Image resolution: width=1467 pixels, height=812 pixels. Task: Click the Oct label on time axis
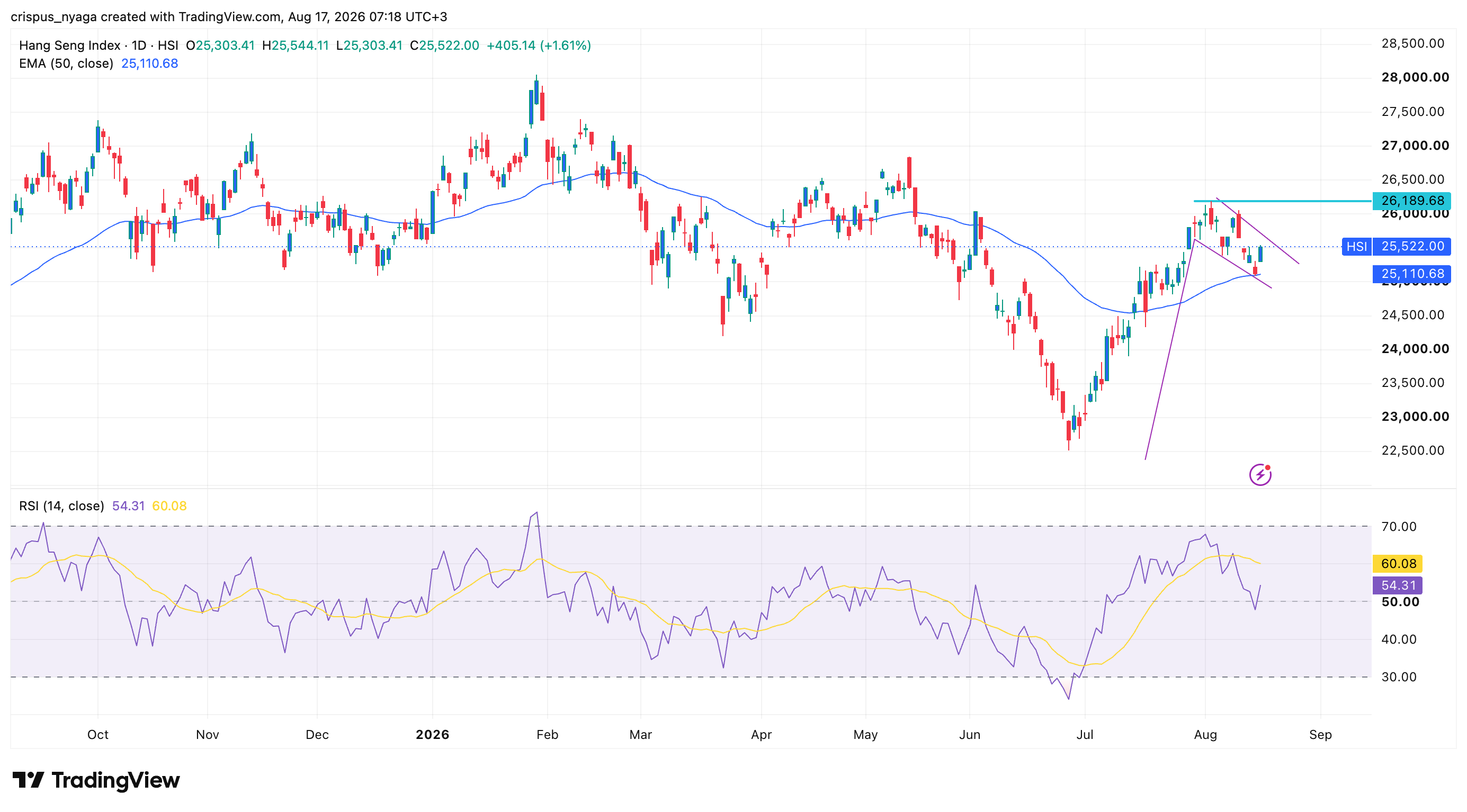pyautogui.click(x=98, y=734)
